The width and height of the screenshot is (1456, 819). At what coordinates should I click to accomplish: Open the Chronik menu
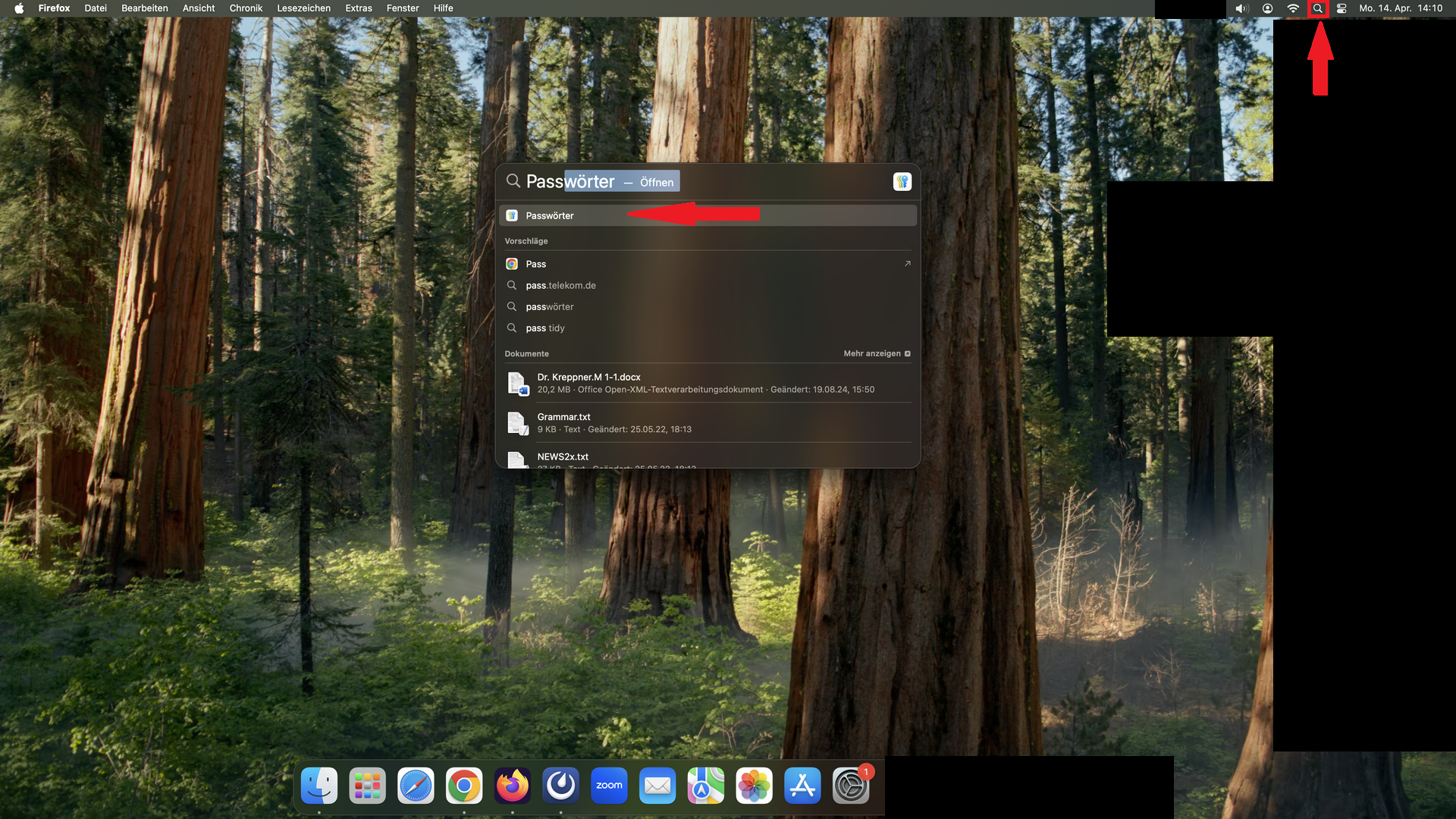[246, 8]
